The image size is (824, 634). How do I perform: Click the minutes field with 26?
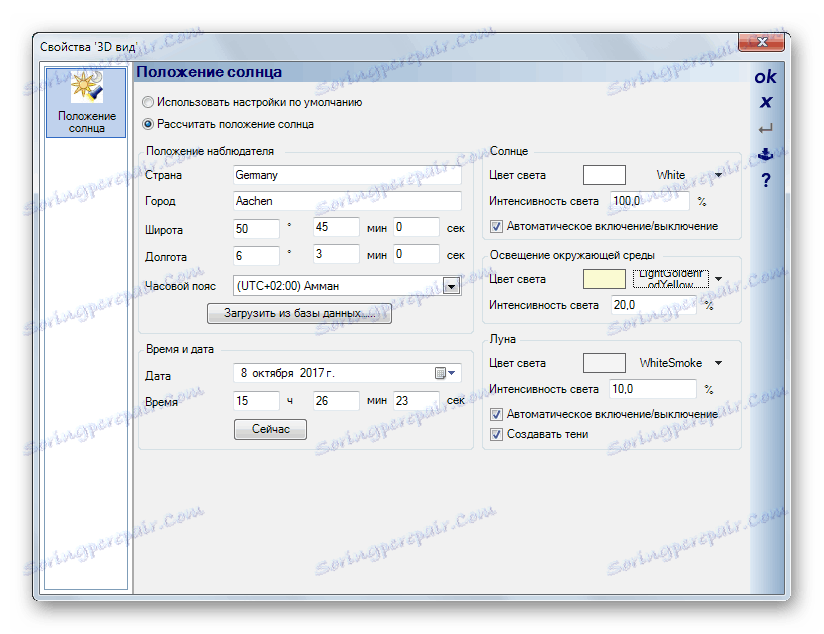[x=336, y=401]
